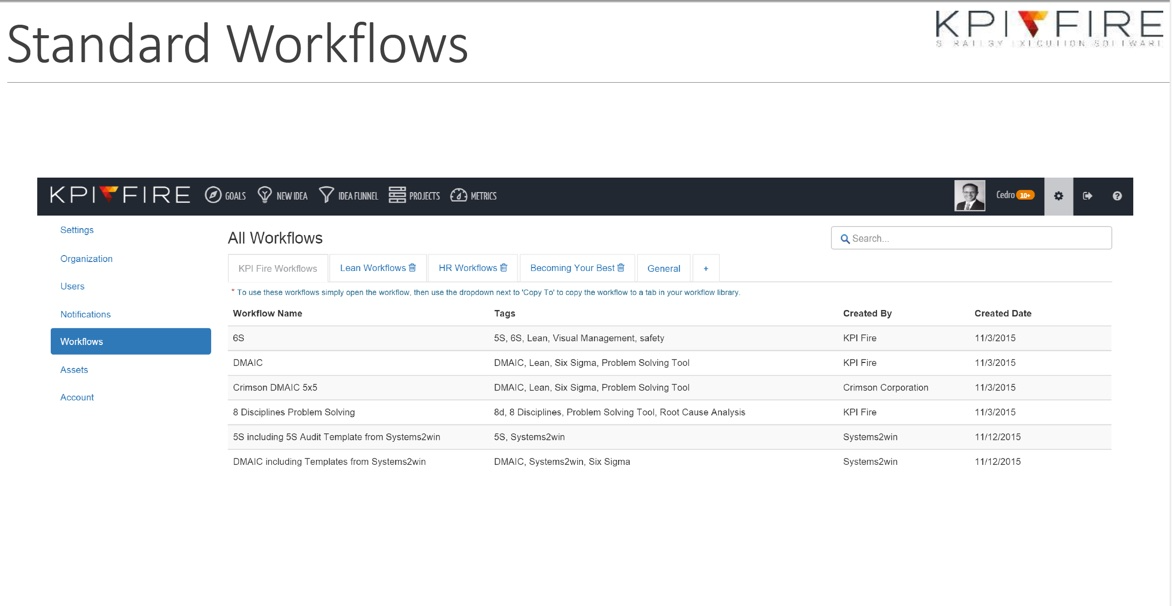The width and height of the screenshot is (1172, 606).
Task: Add a new workflow tab with plus
Action: click(x=705, y=268)
